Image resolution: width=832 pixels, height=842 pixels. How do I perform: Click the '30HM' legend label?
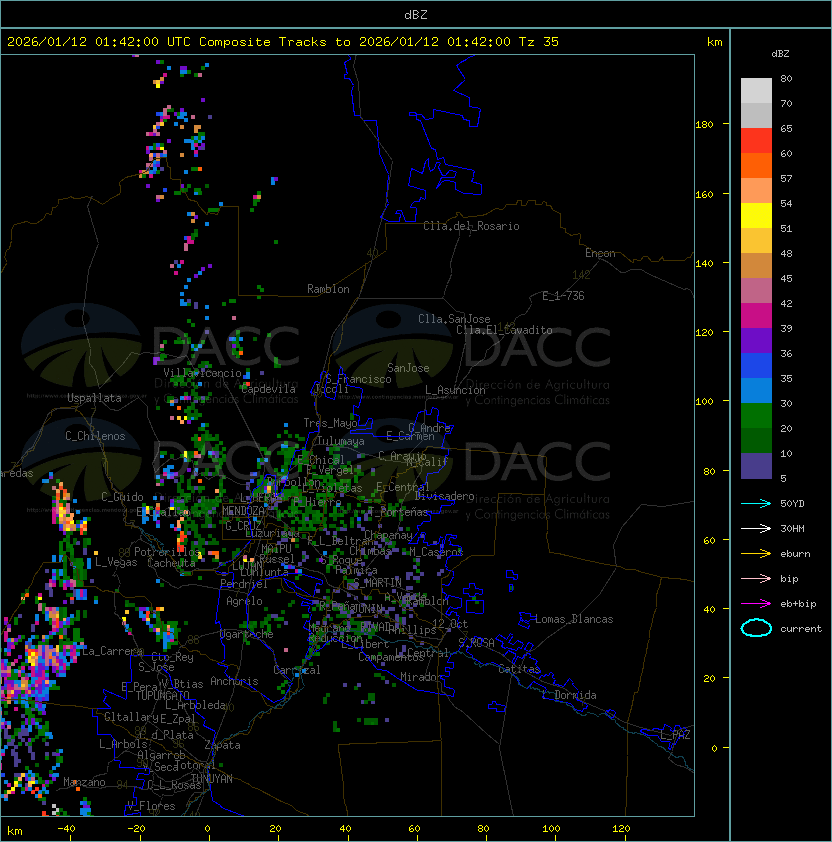tap(792, 528)
